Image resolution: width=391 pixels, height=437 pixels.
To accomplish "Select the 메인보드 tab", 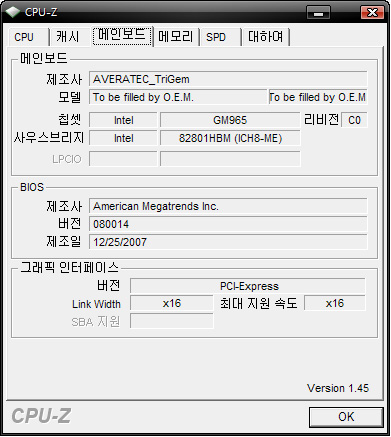I will [x=122, y=36].
